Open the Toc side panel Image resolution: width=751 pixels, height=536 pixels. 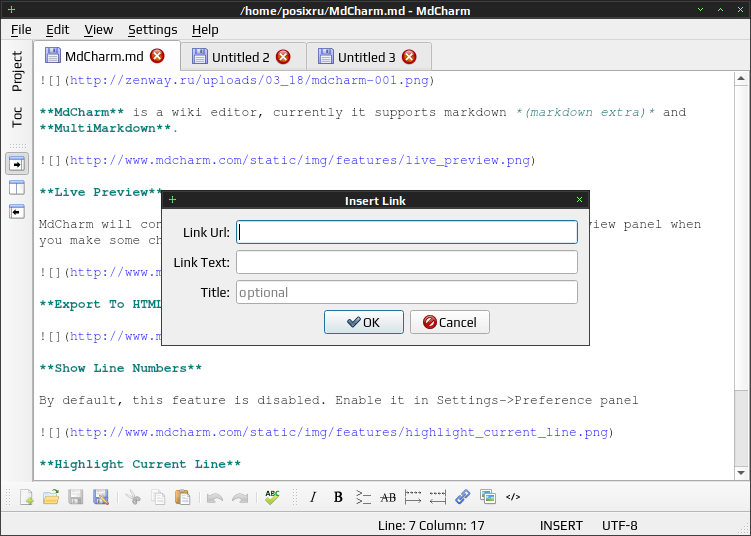pyautogui.click(x=17, y=117)
